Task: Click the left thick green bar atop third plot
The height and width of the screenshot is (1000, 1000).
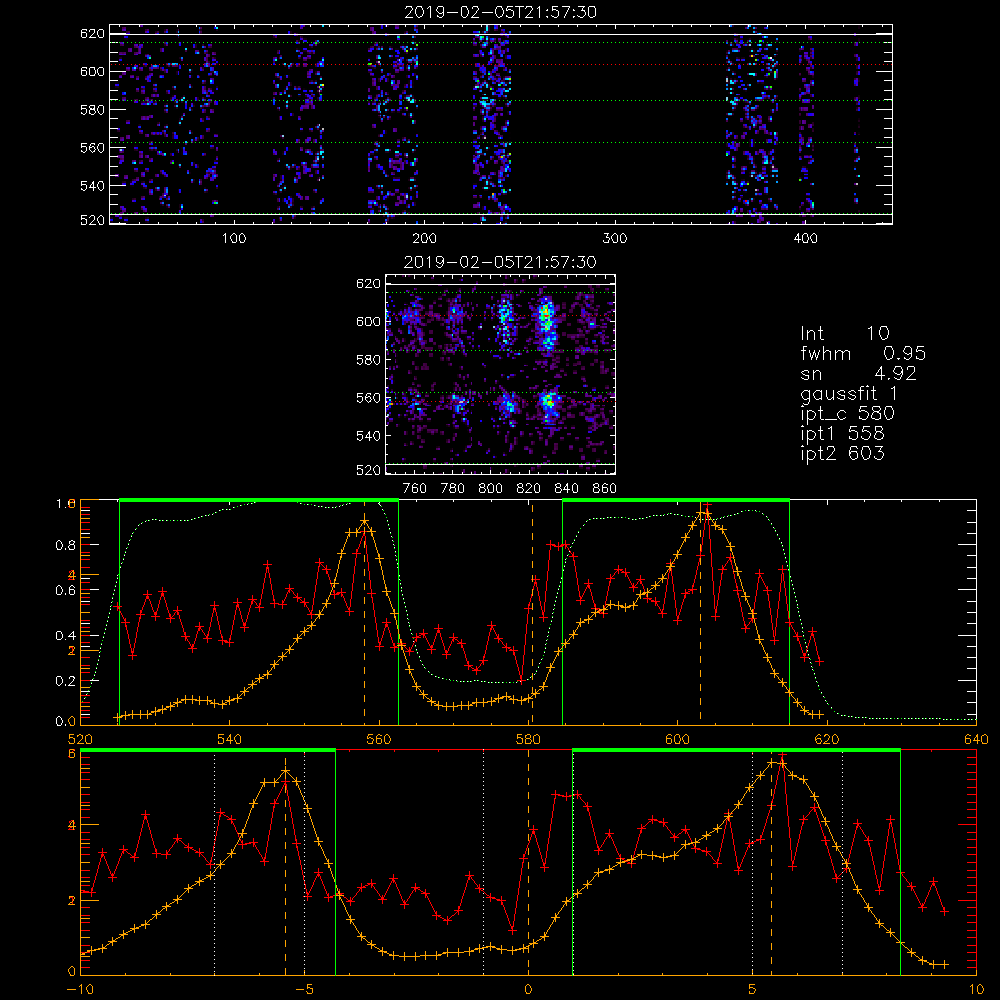Action: [259, 501]
